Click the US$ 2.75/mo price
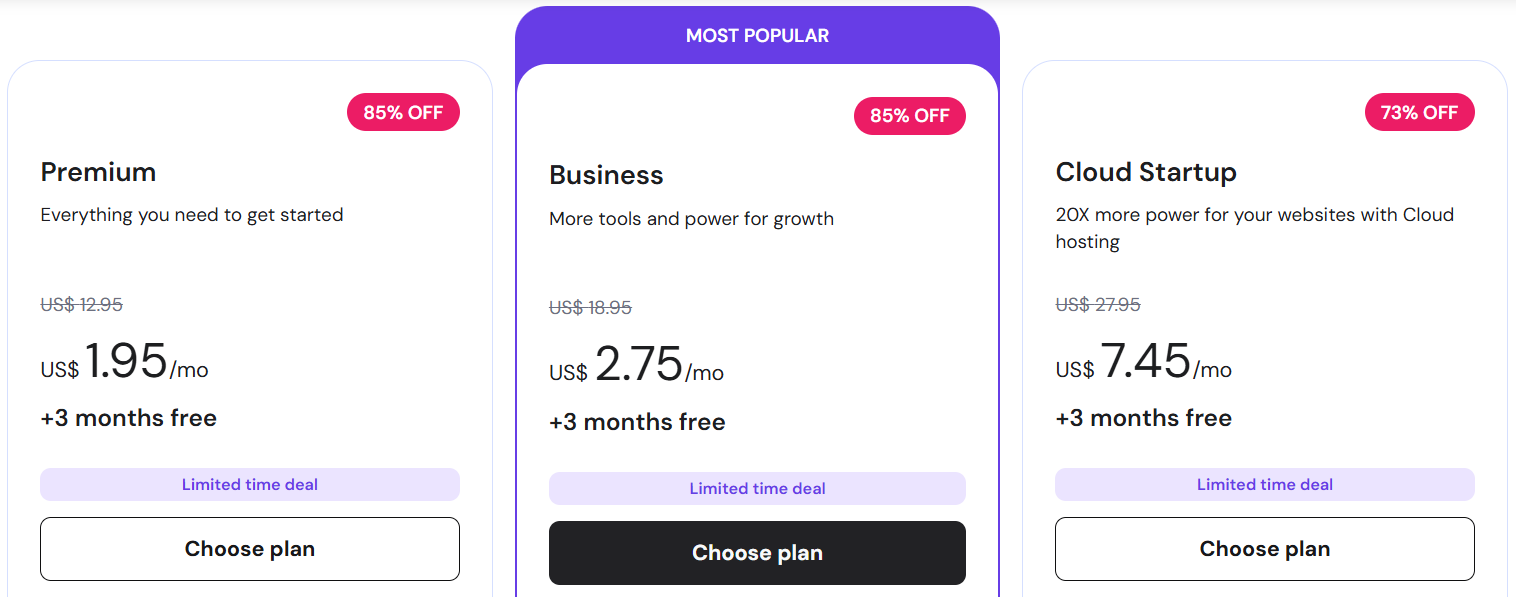 point(637,366)
